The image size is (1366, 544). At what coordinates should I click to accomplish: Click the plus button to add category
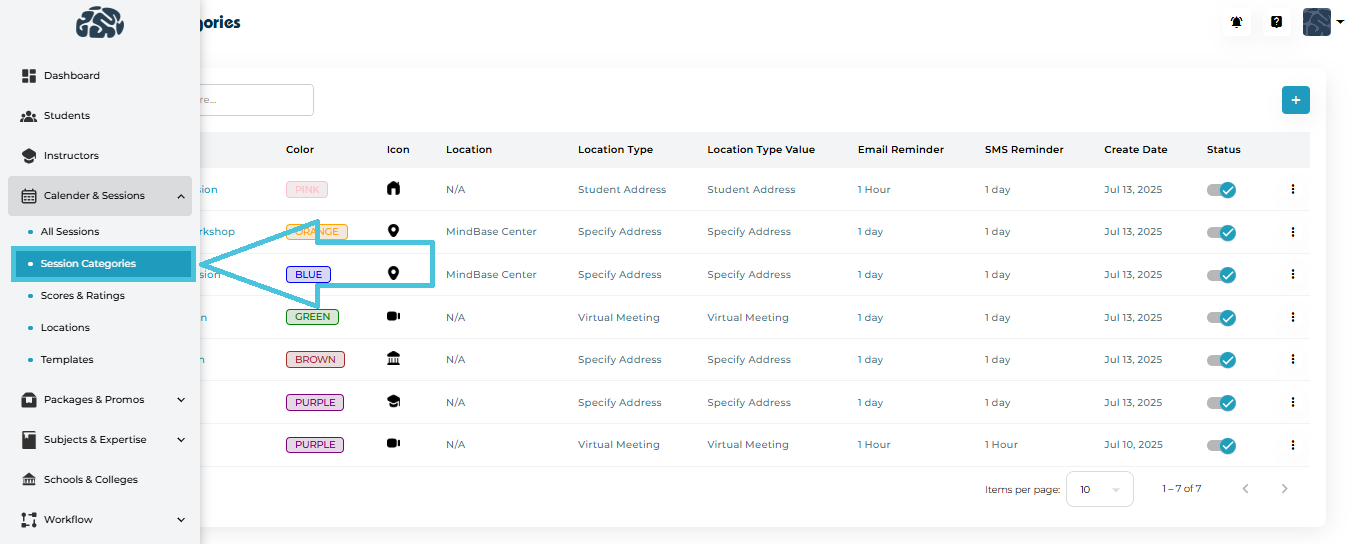(x=1295, y=100)
